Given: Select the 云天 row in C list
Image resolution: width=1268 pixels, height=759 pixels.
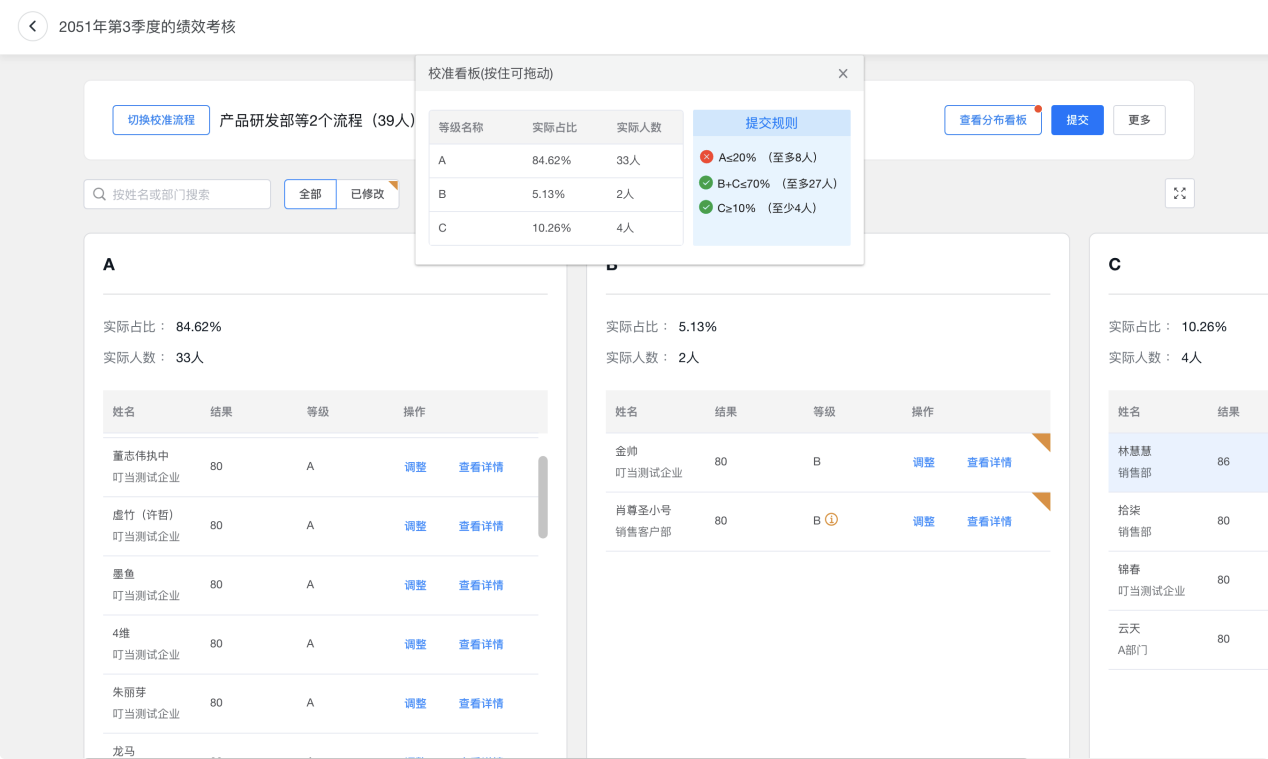Looking at the screenshot, I should pos(1188,639).
